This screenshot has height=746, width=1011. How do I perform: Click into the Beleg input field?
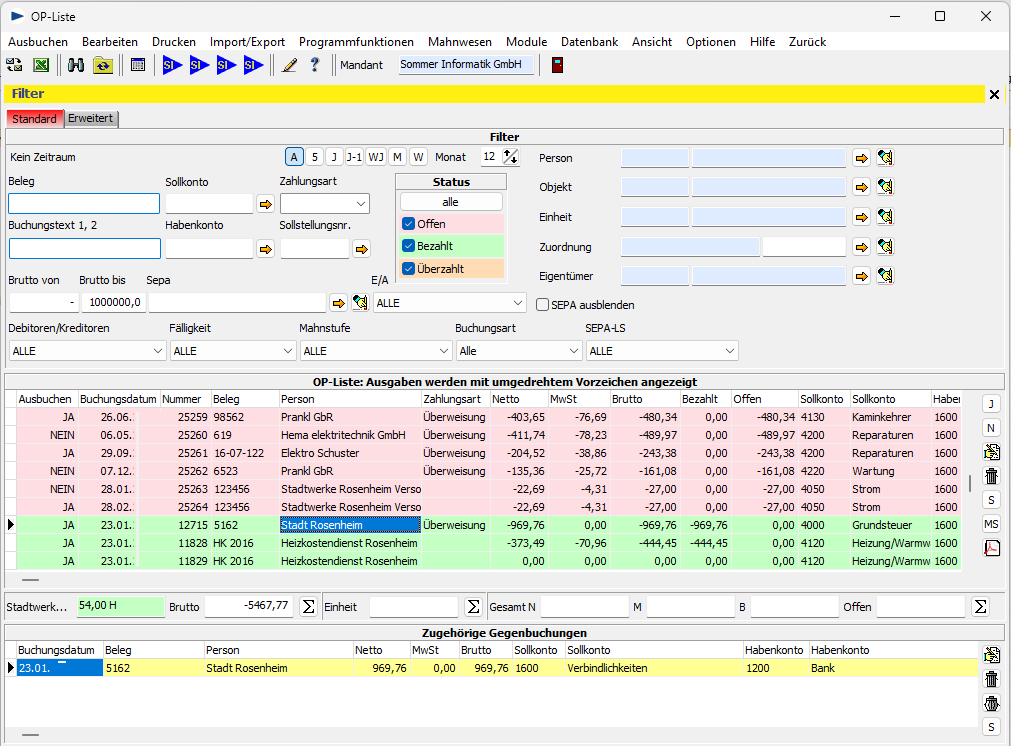coord(84,204)
